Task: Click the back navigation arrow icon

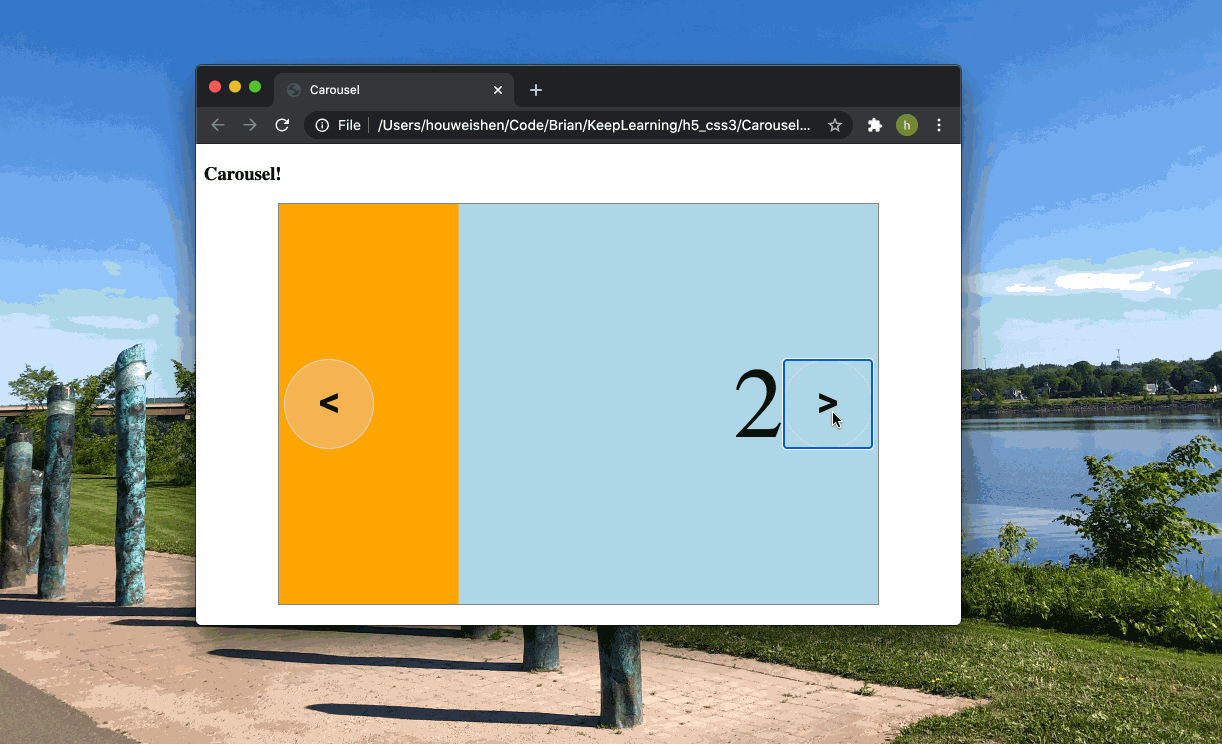Action: coord(218,125)
